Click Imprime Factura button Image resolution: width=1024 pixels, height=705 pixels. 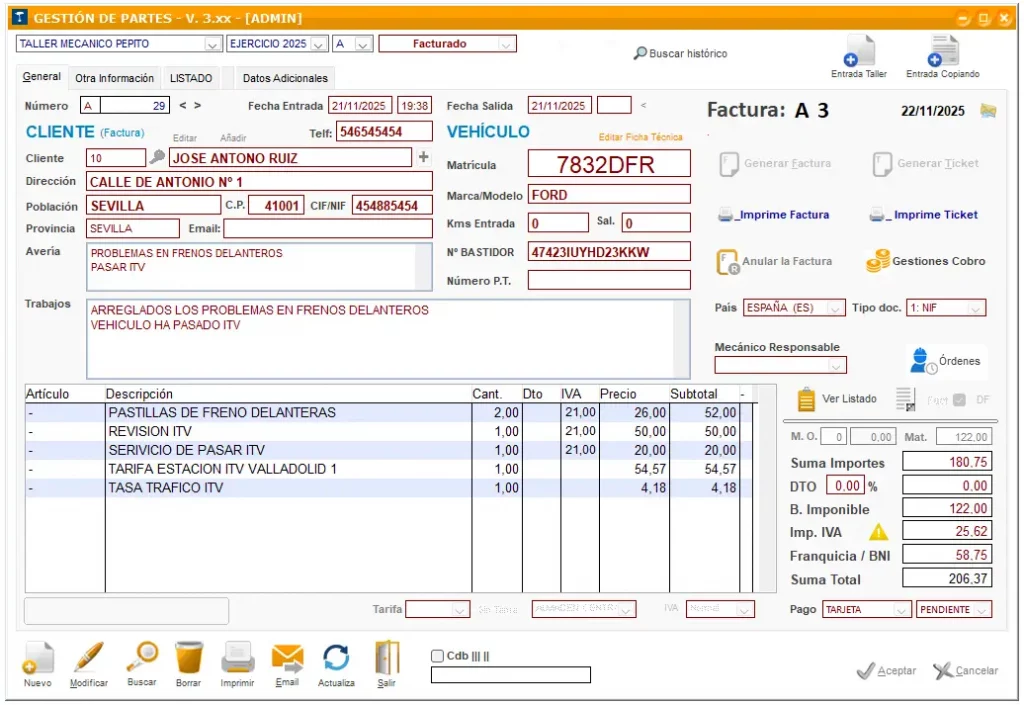point(773,215)
